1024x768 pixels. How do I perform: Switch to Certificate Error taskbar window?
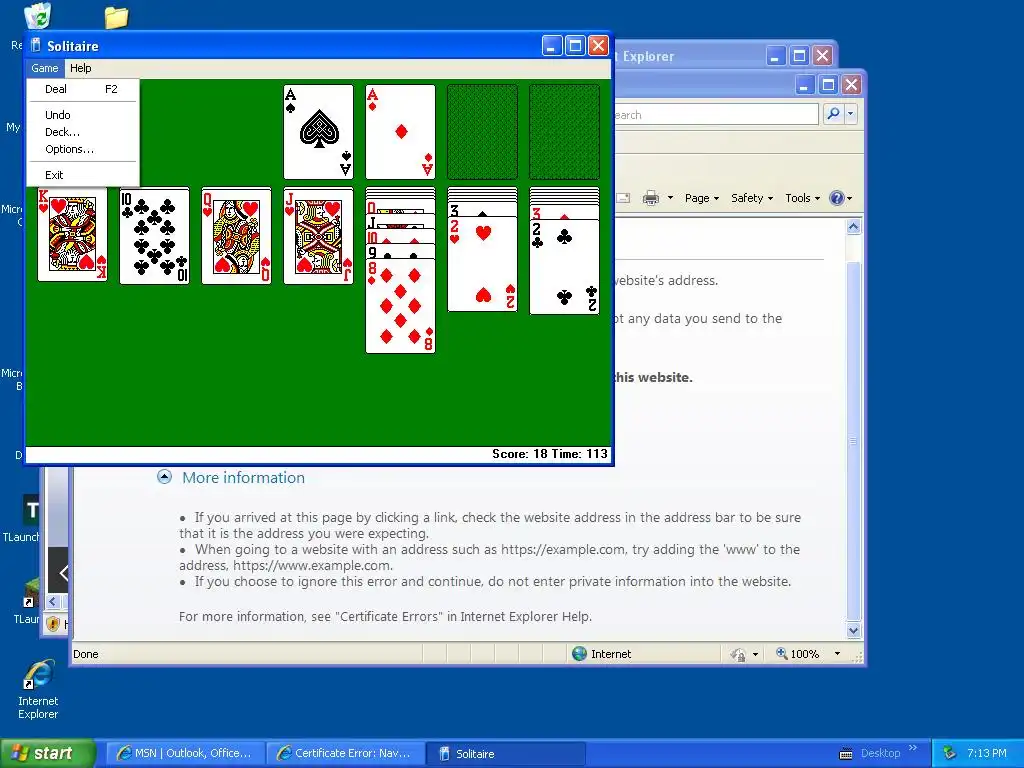coord(345,753)
